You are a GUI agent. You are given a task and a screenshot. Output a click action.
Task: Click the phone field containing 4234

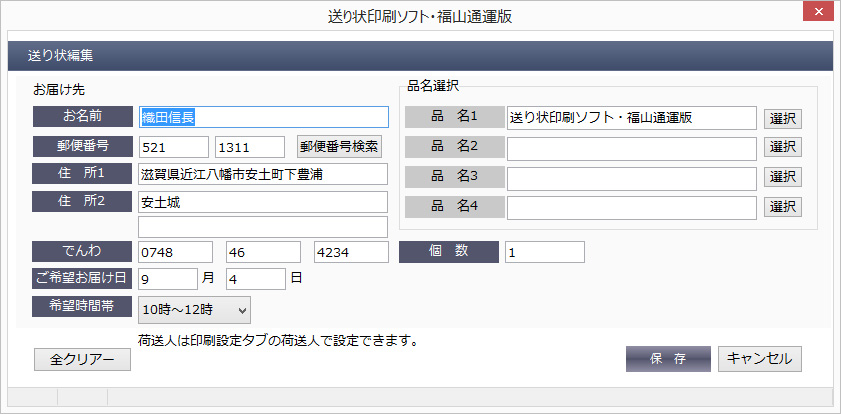point(351,252)
